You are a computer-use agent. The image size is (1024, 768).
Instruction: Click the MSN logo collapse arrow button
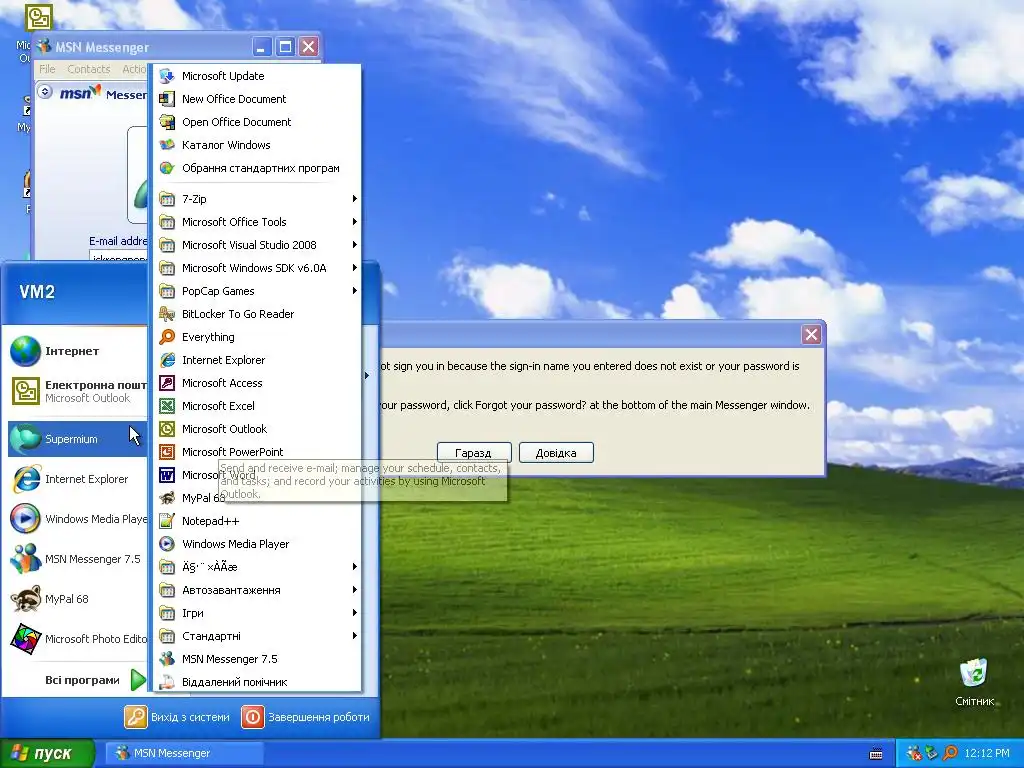click(x=45, y=92)
